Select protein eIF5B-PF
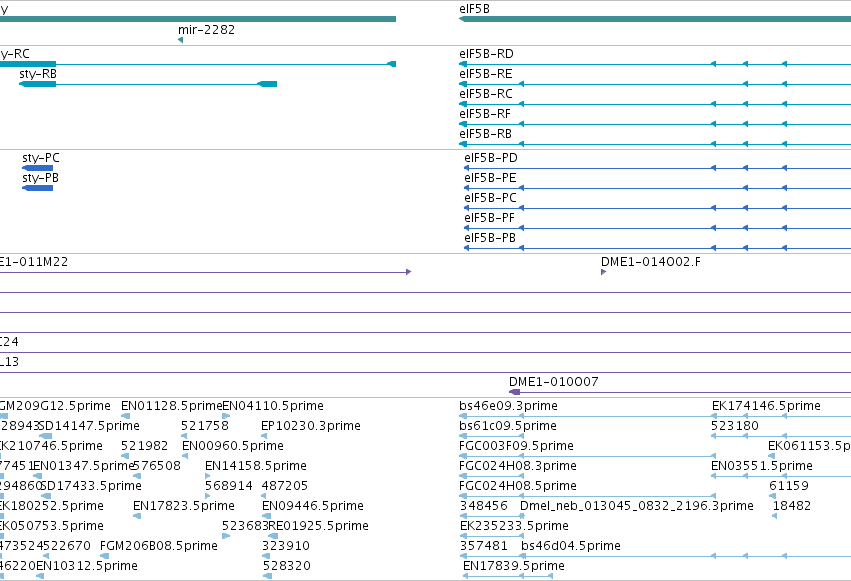 489,218
